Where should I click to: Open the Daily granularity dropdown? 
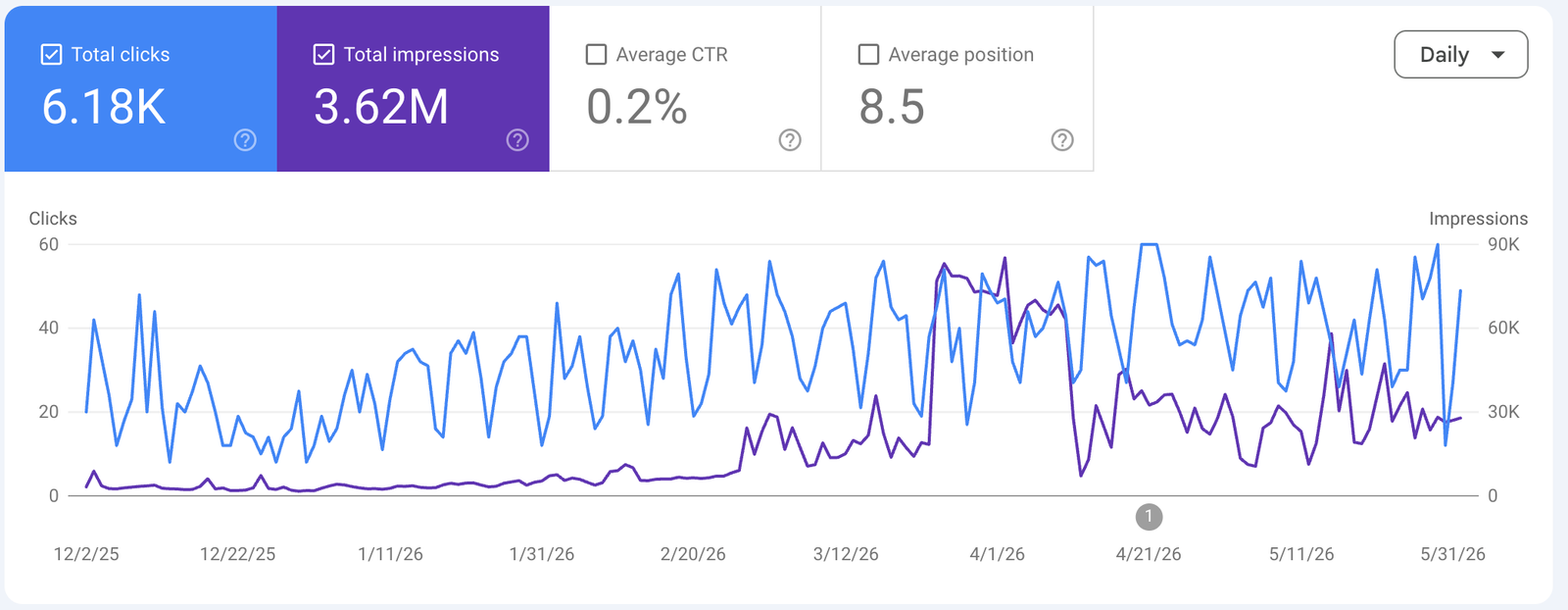(1460, 55)
